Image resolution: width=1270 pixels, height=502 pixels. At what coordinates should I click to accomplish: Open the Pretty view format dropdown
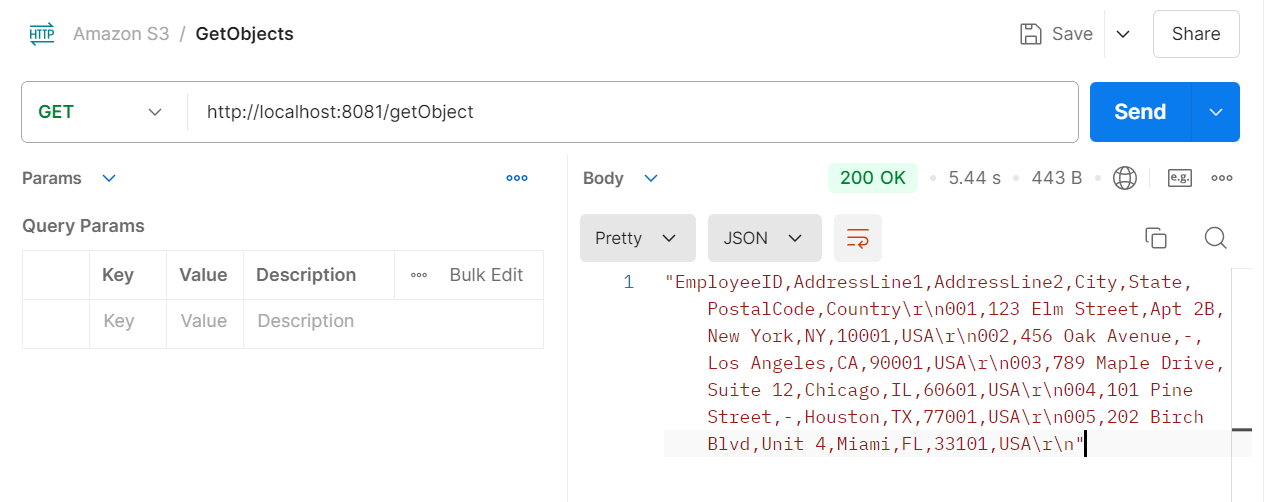point(637,238)
